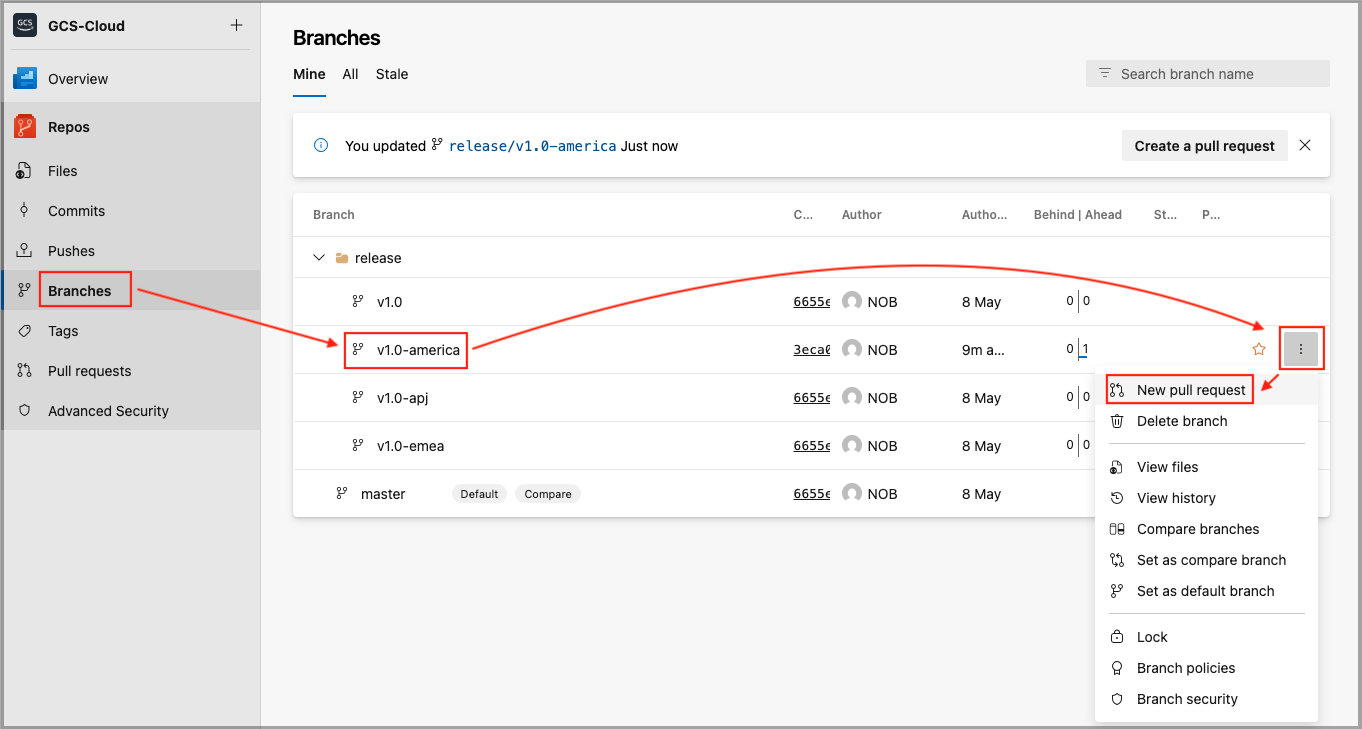The height and width of the screenshot is (729, 1362).
Task: Click the Create a pull request button
Action: [x=1204, y=146]
